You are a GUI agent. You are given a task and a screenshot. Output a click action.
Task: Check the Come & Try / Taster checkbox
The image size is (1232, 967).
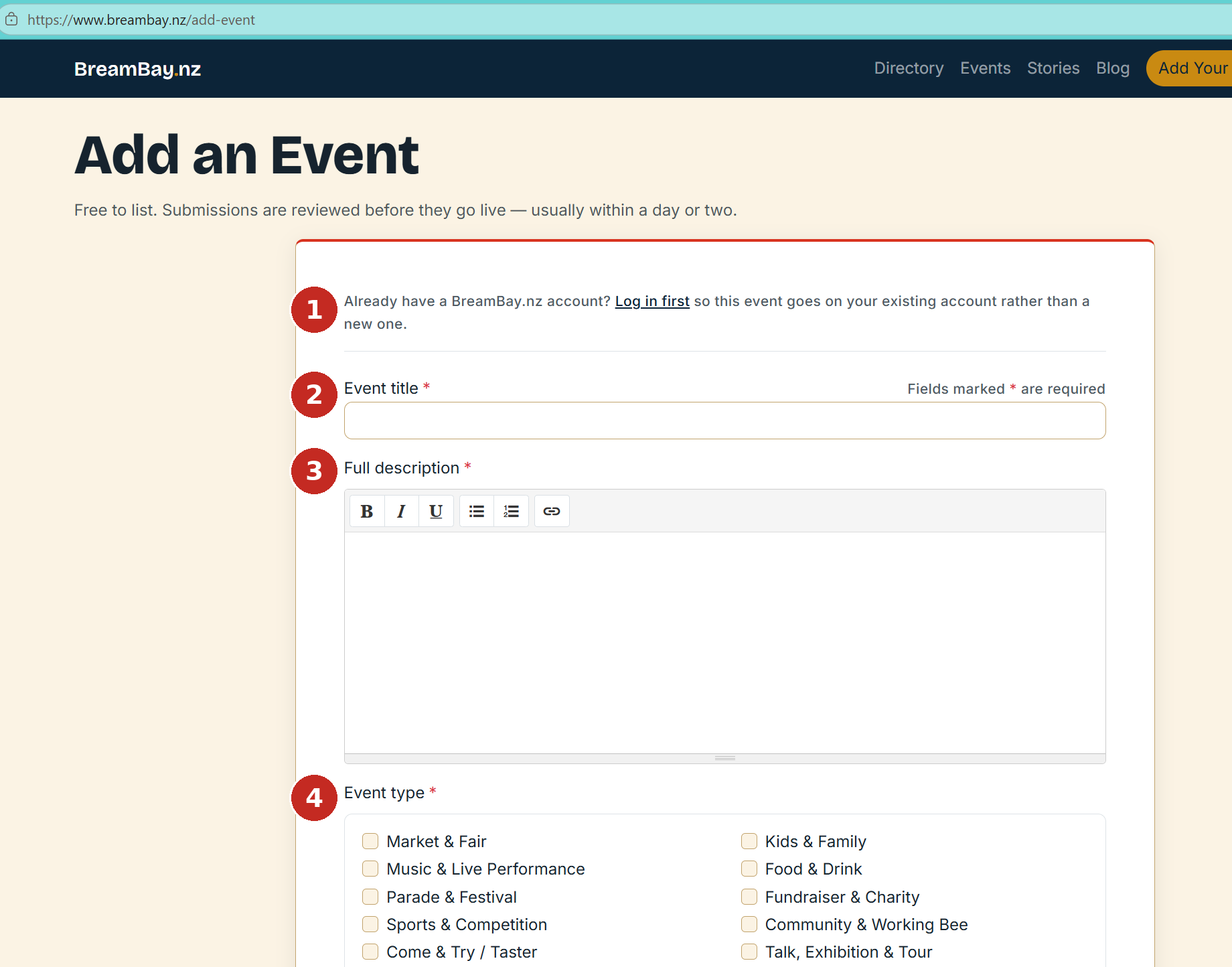pos(370,952)
